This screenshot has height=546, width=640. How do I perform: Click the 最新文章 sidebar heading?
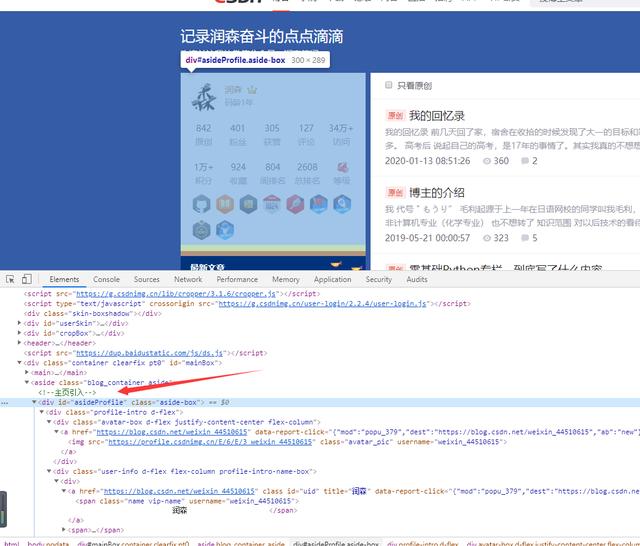pyautogui.click(x=207, y=267)
